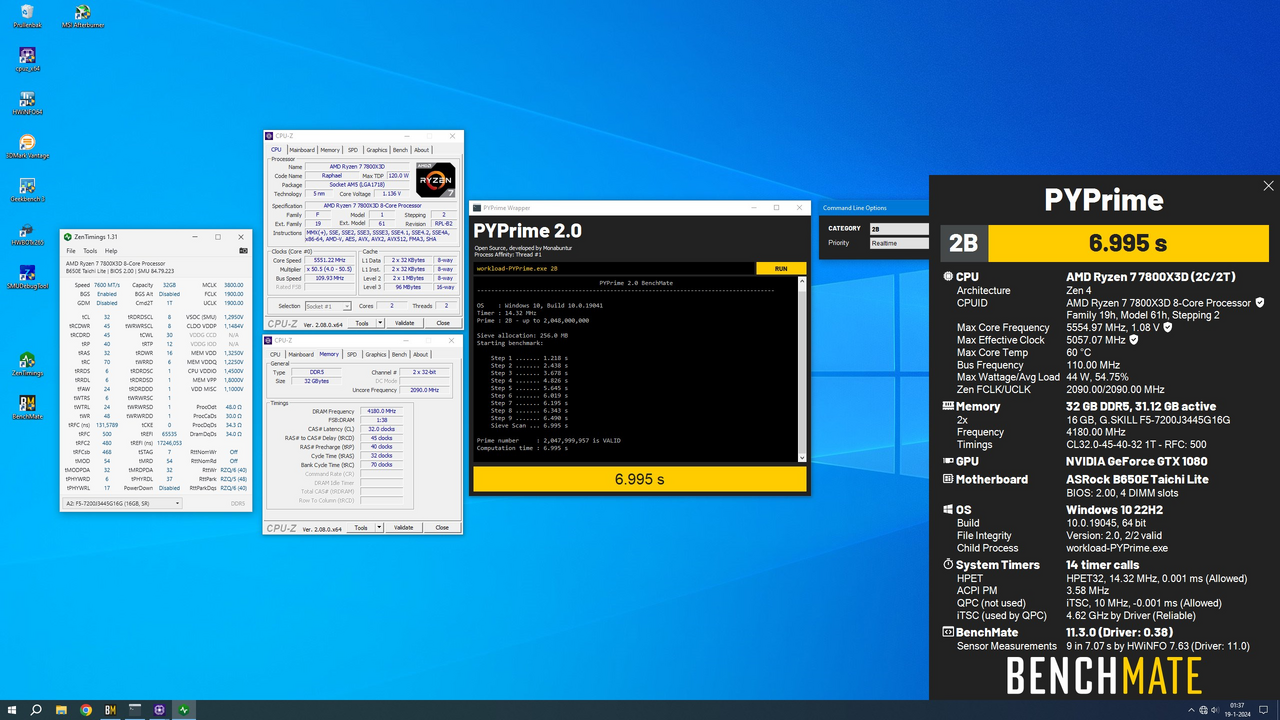
Task: Open the Geekbench 3 desktop shortcut
Action: tap(27, 187)
